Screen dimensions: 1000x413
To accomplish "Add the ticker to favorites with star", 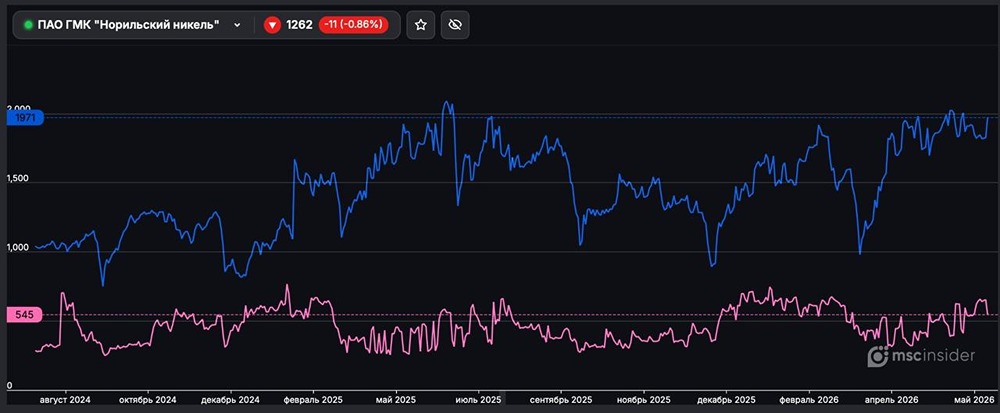I will [420, 25].
